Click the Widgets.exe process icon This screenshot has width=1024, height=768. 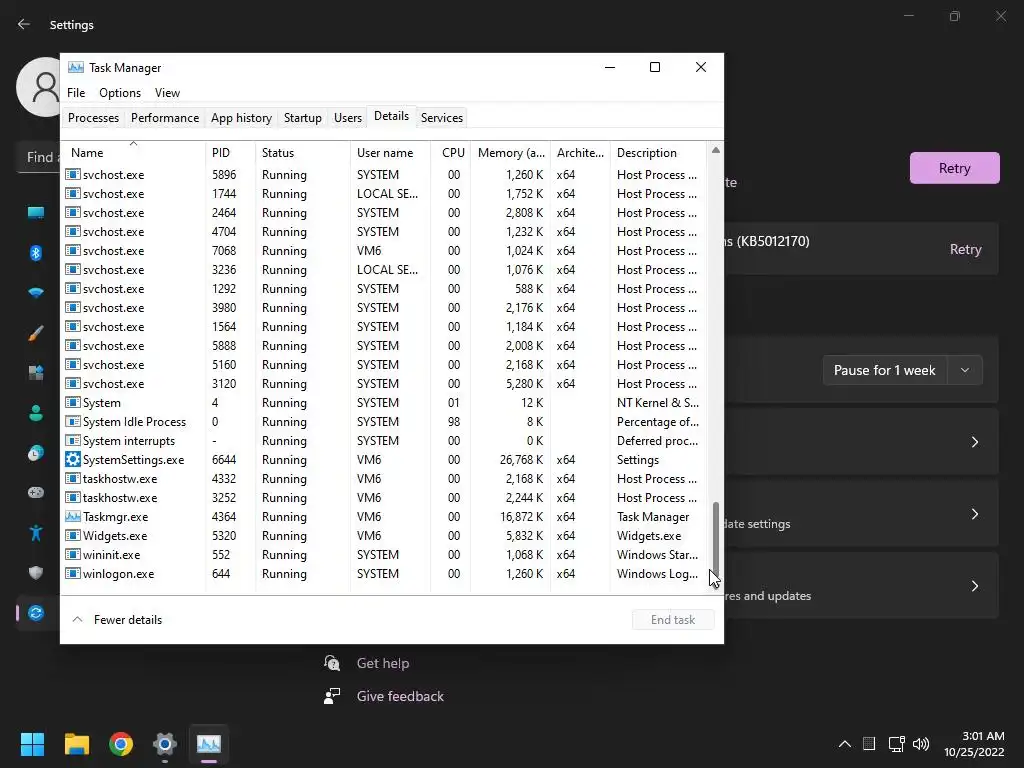tap(72, 536)
